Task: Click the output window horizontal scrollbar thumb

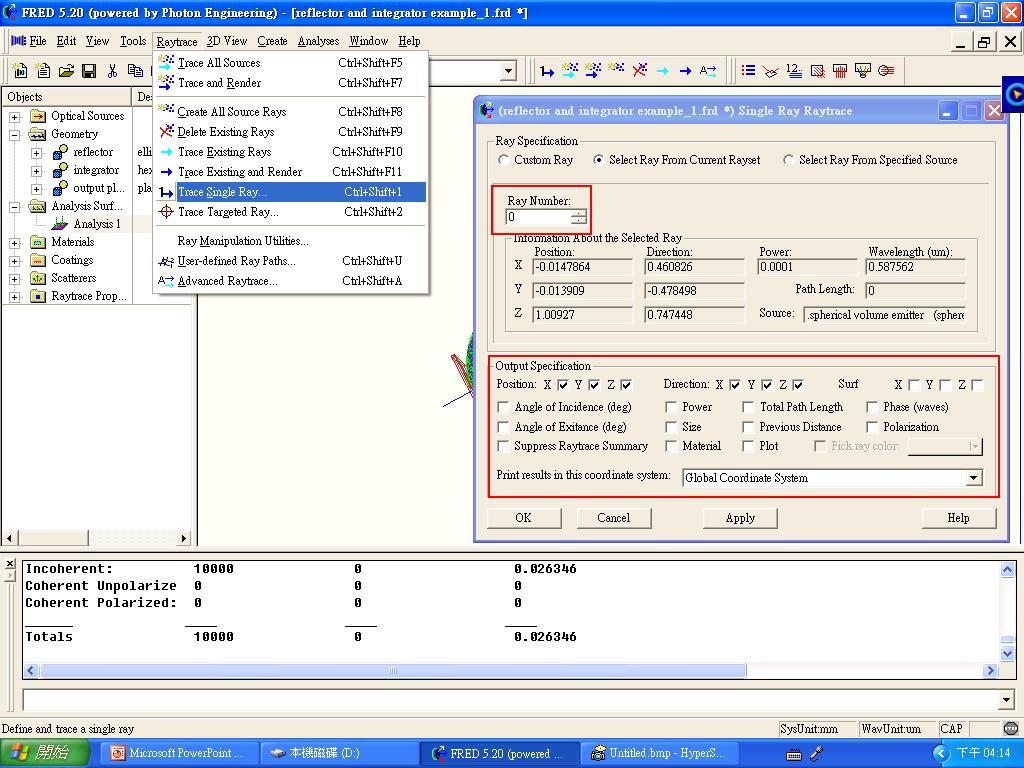Action: 393,671
